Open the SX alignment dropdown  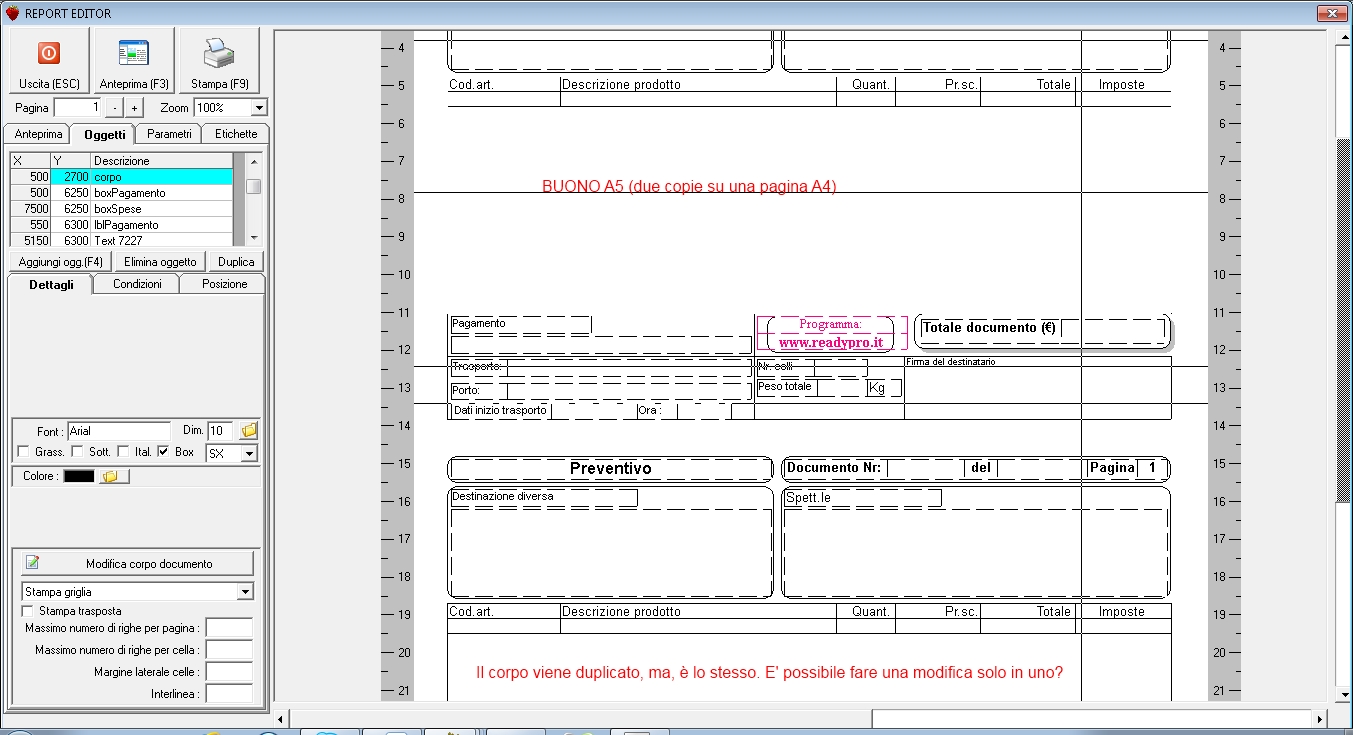pos(249,454)
